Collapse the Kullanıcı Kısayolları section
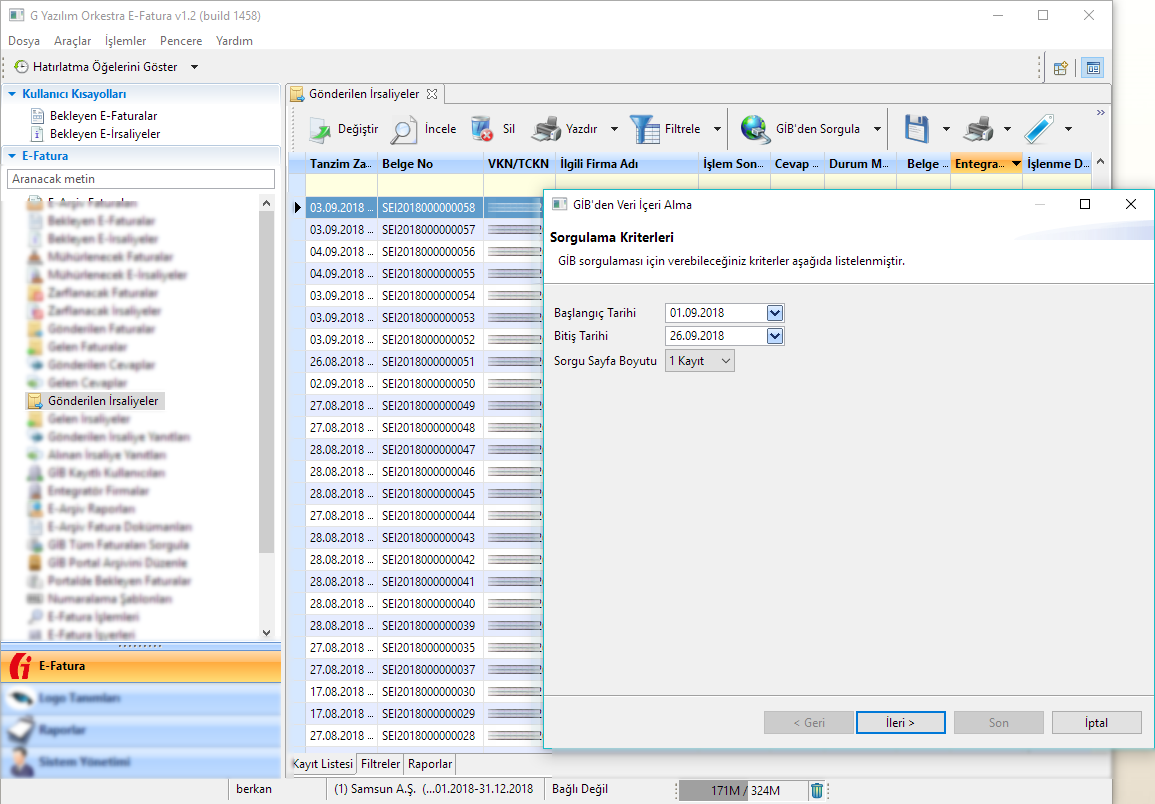 click(12, 94)
